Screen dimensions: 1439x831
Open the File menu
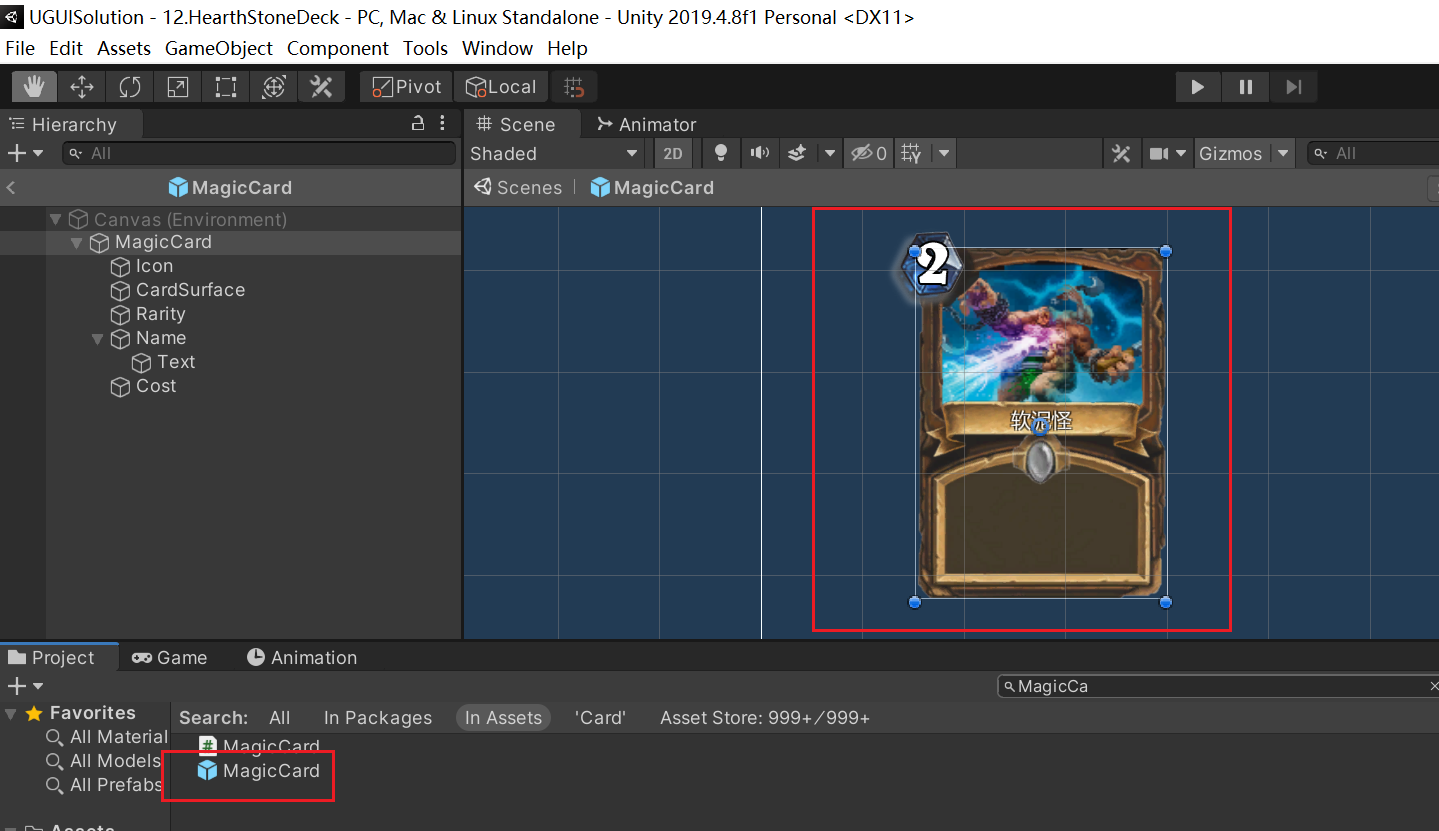(20, 48)
